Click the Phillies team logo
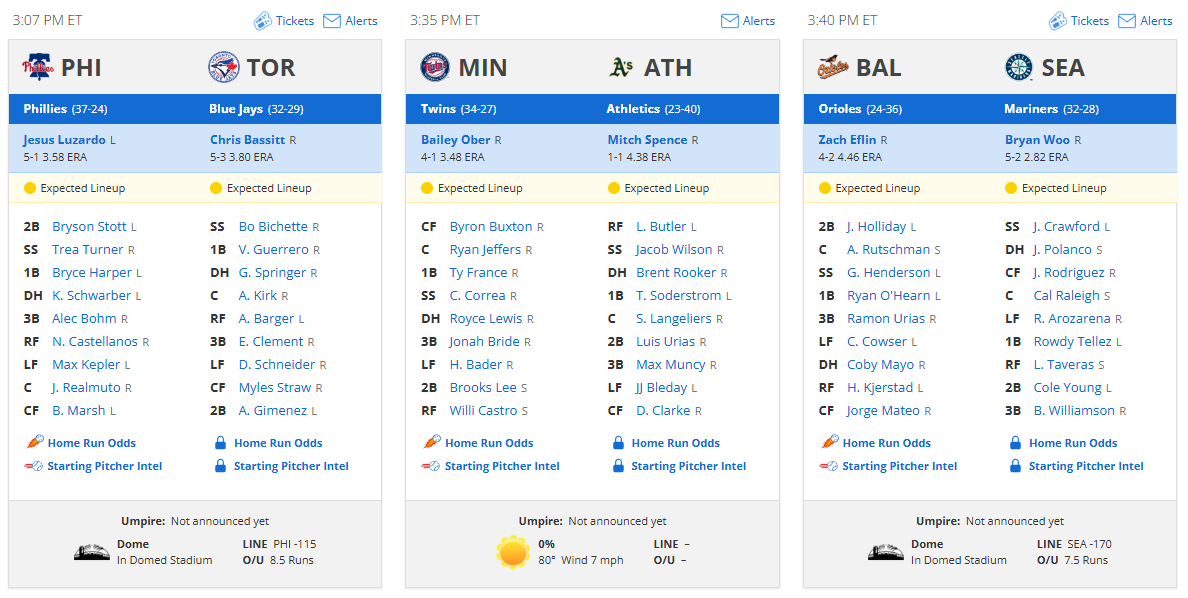 tap(38, 67)
